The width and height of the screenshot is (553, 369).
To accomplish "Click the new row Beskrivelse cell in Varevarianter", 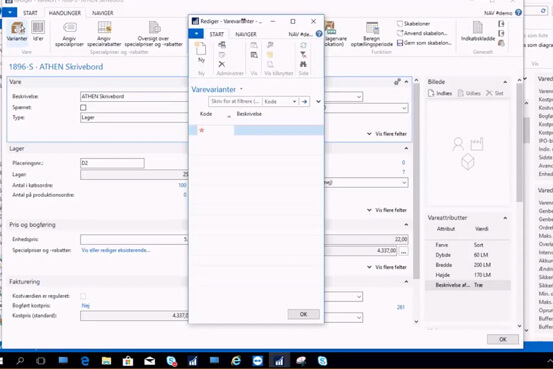I will pyautogui.click(x=279, y=130).
